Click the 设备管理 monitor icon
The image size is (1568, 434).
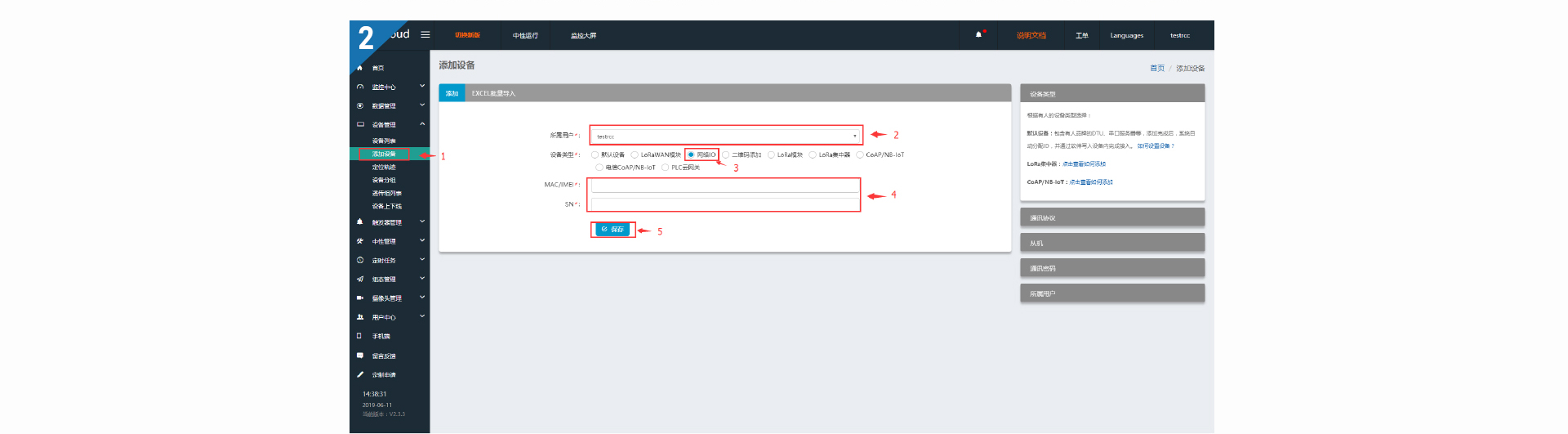click(360, 124)
